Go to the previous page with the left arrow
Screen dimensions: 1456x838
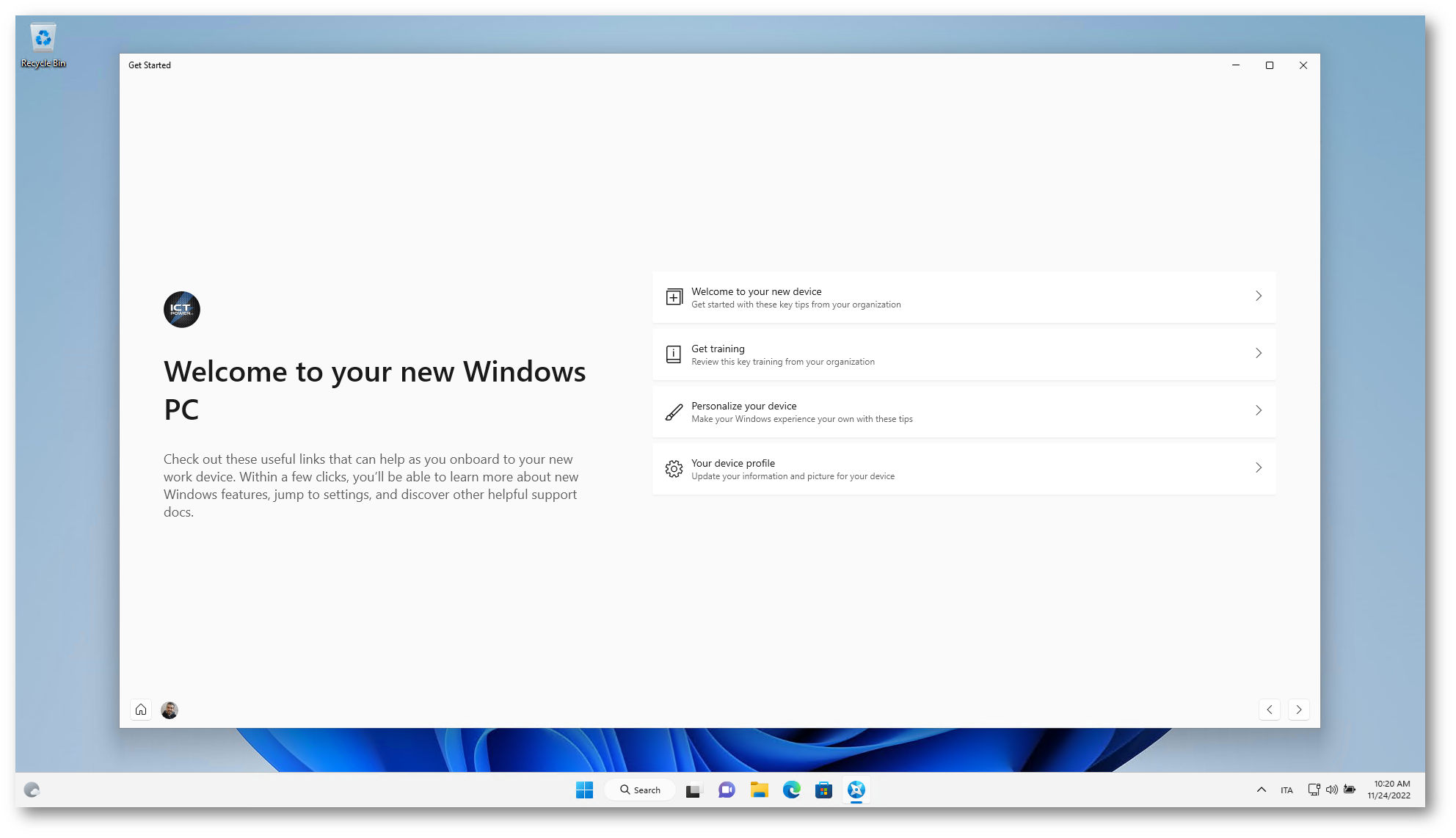pos(1270,710)
